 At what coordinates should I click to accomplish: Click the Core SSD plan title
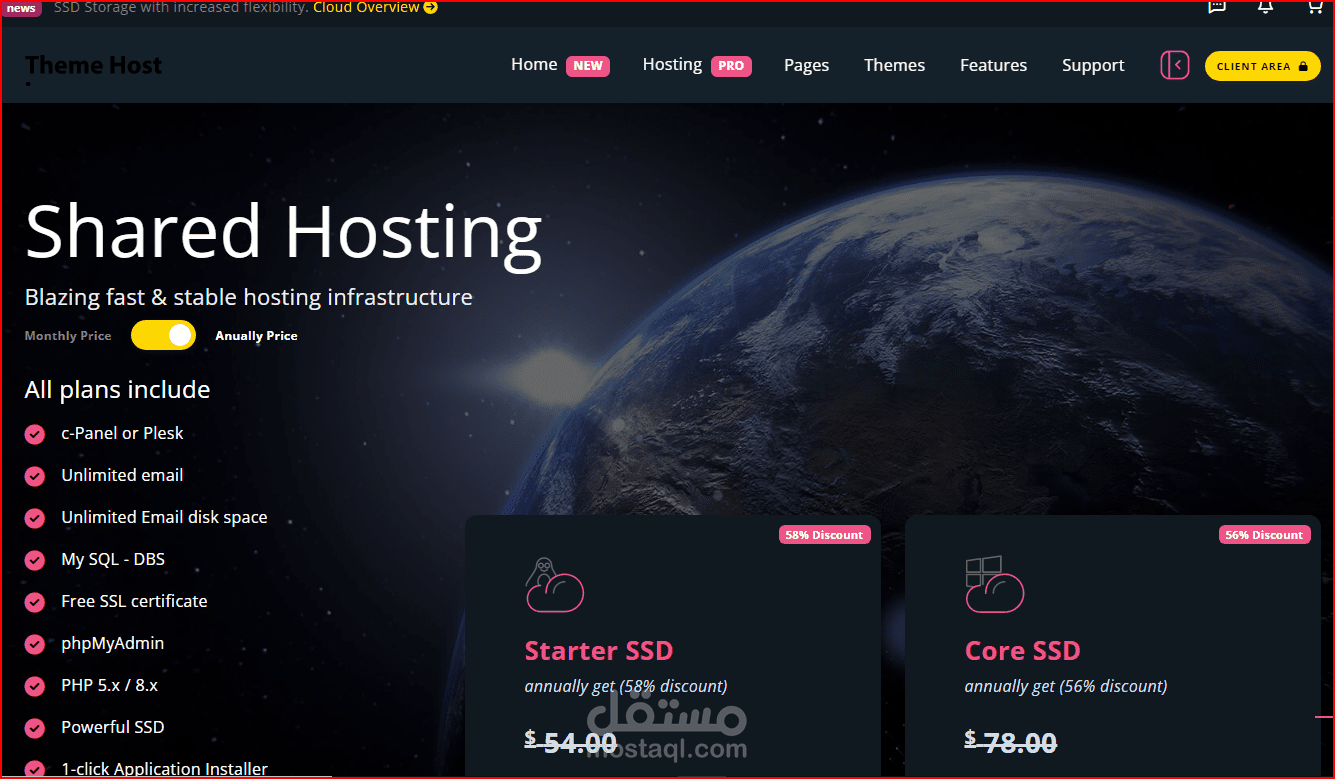1022,651
